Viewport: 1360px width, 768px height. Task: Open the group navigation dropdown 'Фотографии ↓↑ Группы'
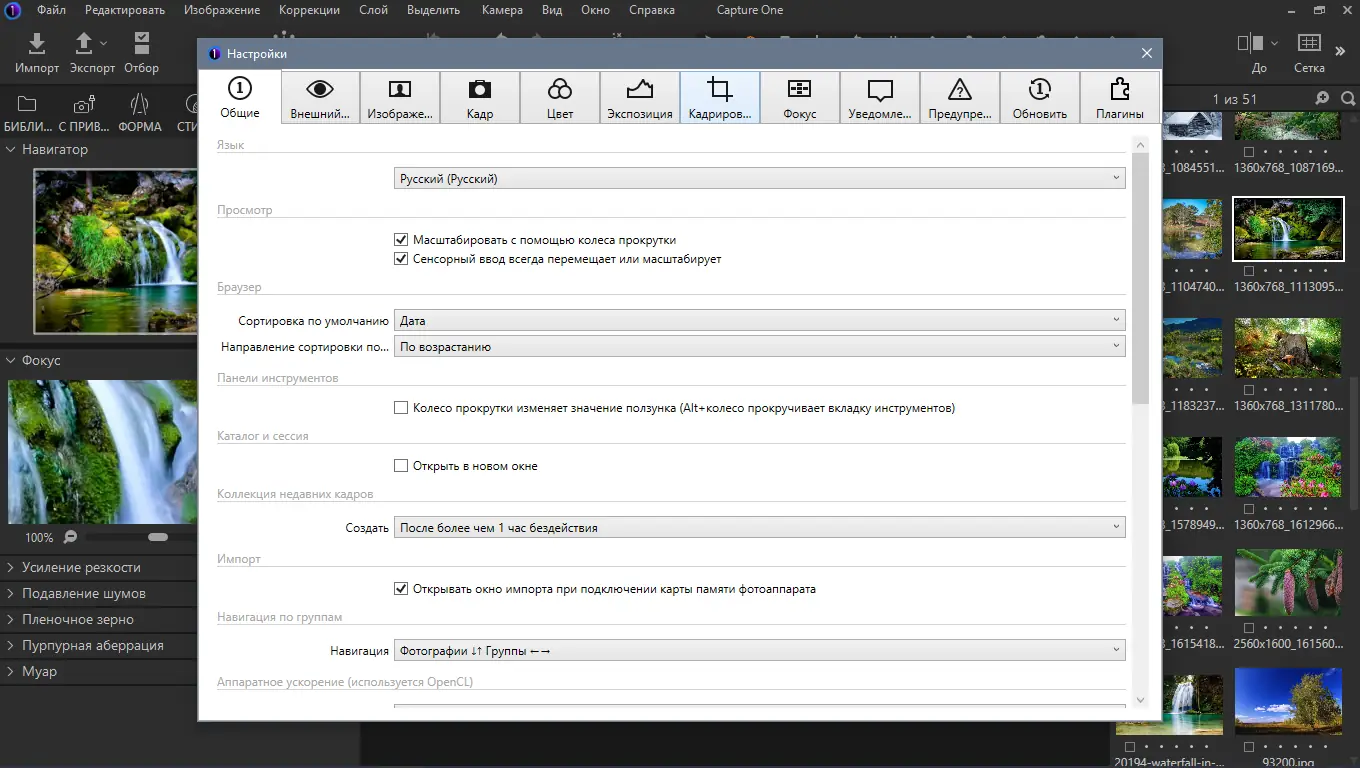pyautogui.click(x=760, y=651)
